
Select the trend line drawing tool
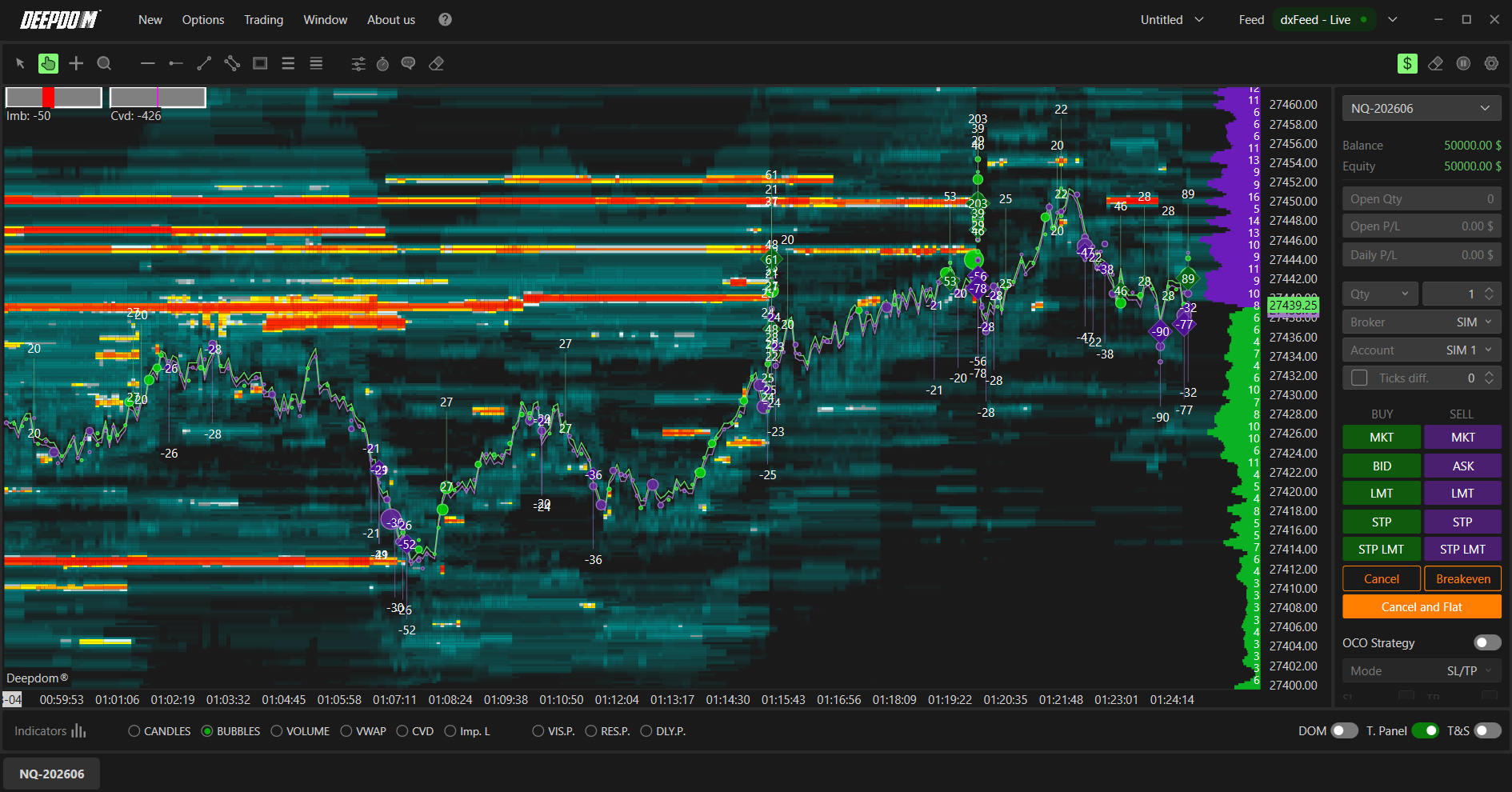[204, 63]
